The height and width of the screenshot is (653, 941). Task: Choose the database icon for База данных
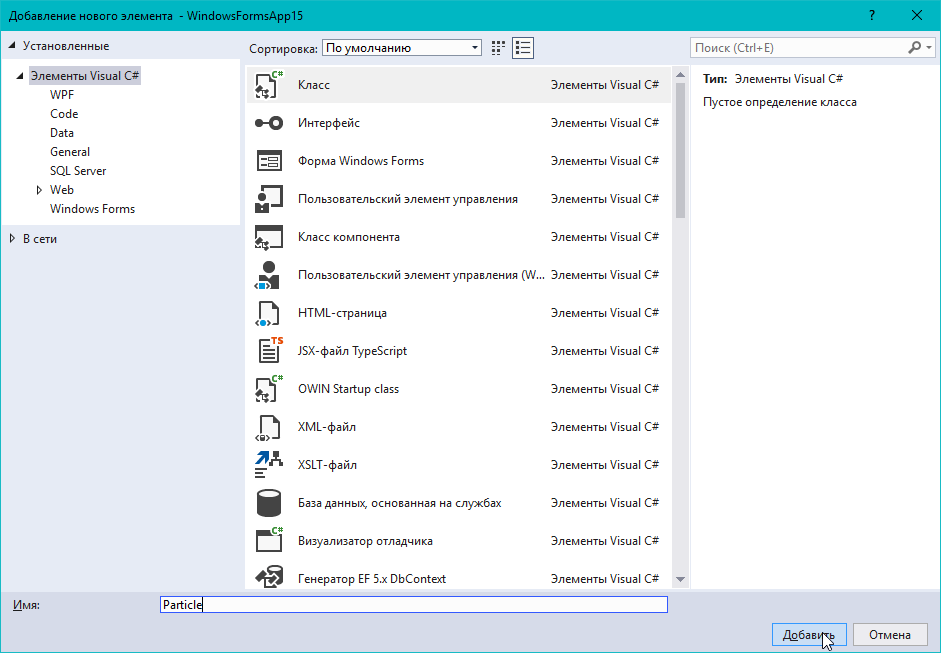coord(269,503)
